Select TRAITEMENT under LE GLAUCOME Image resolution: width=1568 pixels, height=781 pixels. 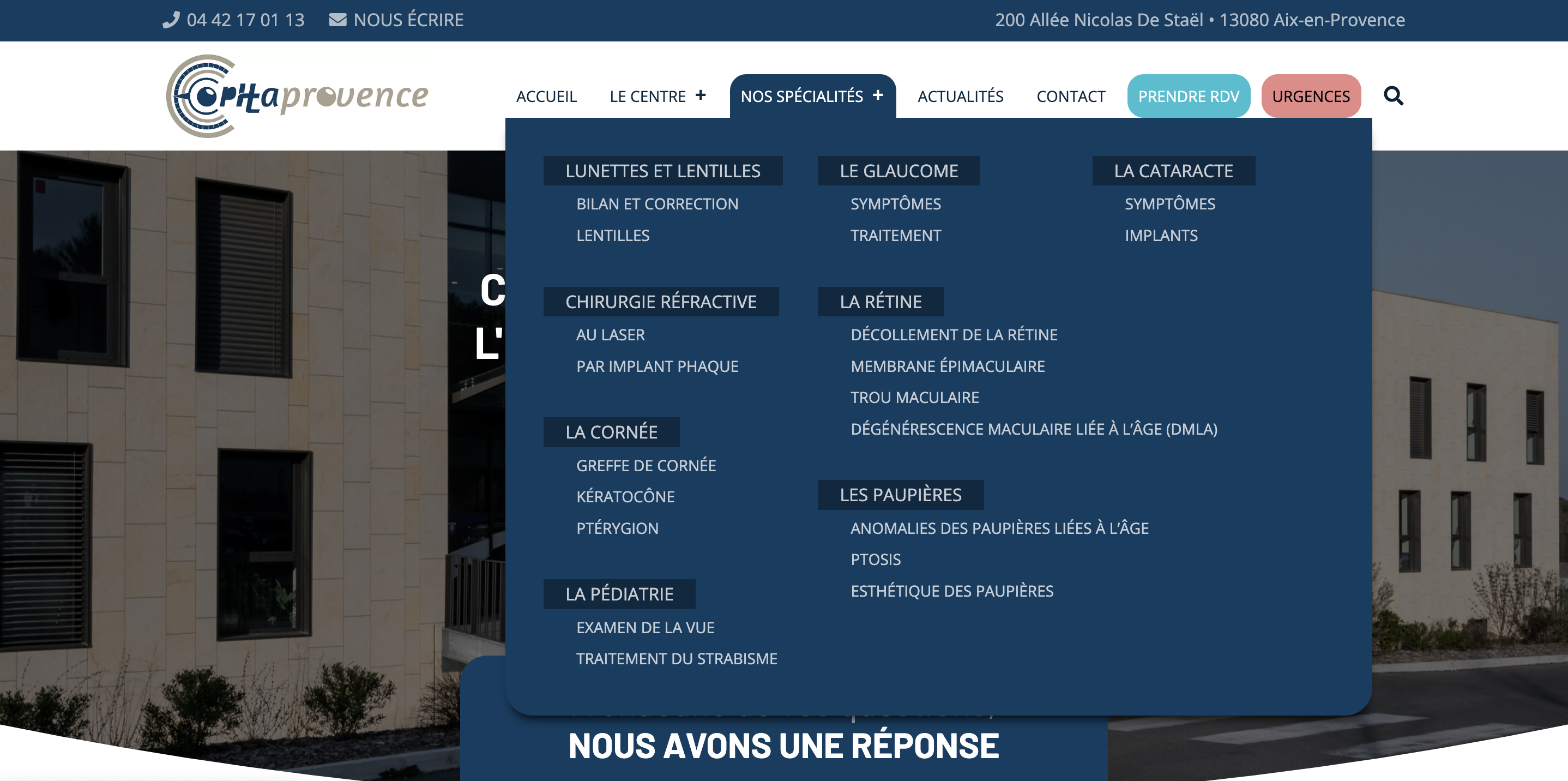895,236
